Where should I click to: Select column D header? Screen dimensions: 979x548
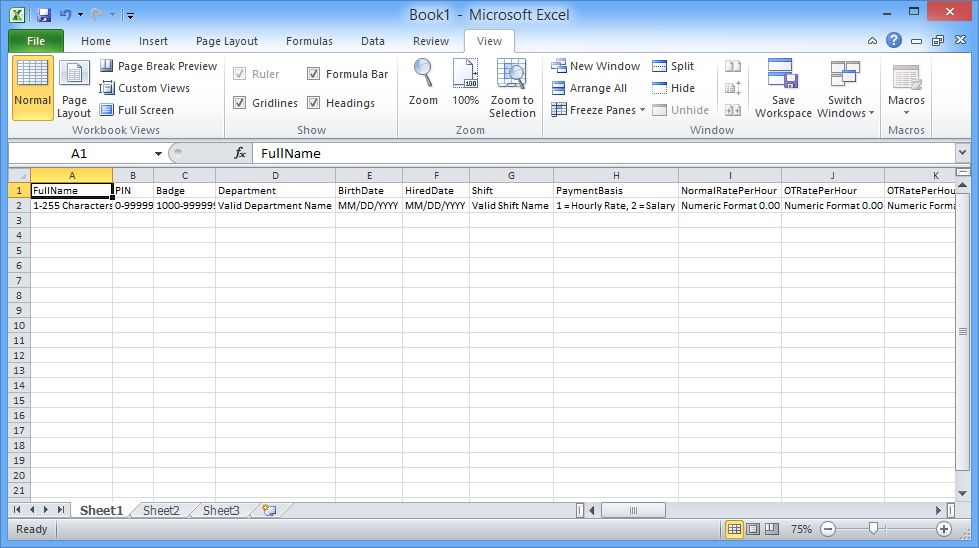click(x=275, y=175)
